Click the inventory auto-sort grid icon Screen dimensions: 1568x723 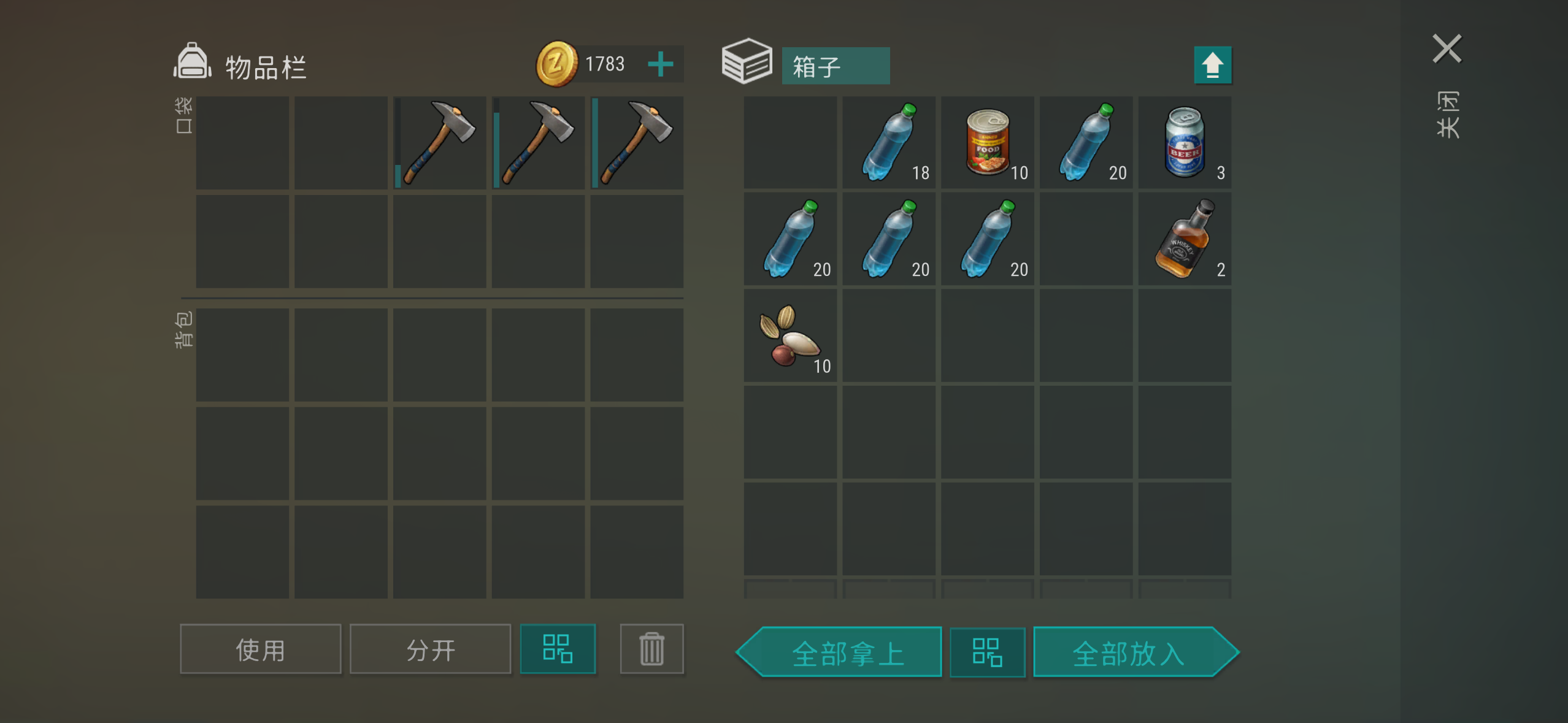[558, 649]
